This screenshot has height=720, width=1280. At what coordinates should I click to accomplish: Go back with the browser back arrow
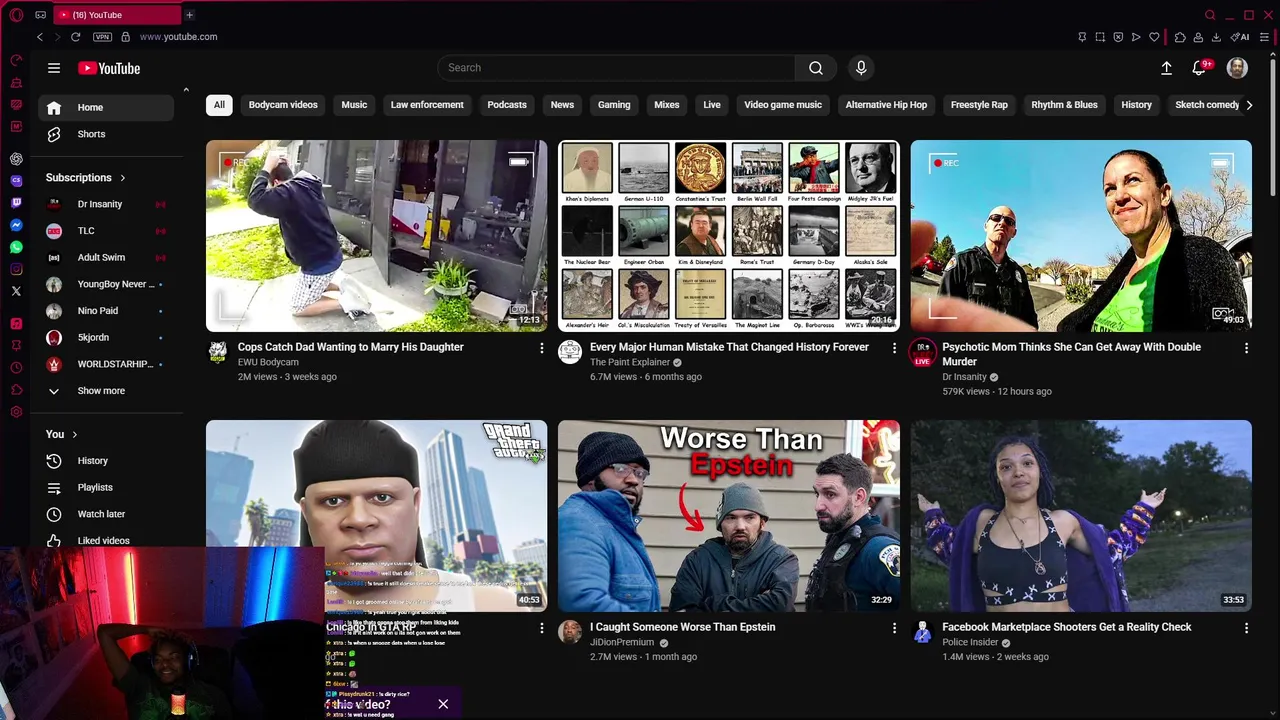[40, 37]
